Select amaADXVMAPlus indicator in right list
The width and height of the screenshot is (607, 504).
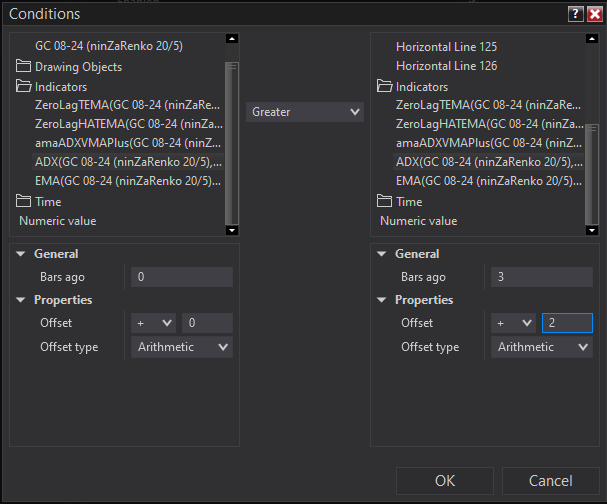click(x=489, y=143)
